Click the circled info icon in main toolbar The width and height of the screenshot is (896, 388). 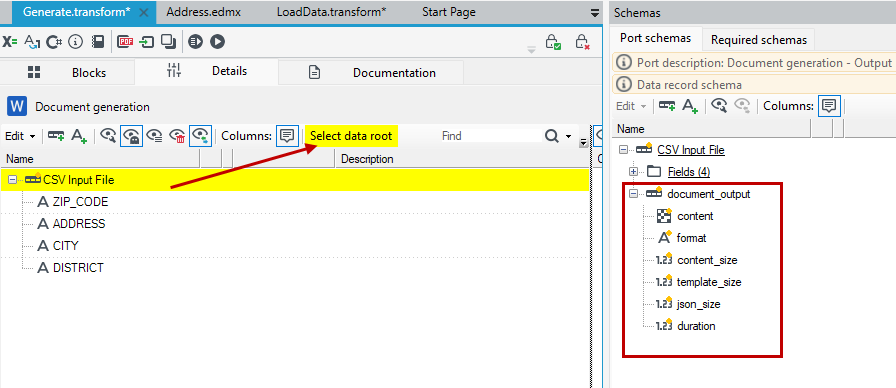point(75,42)
